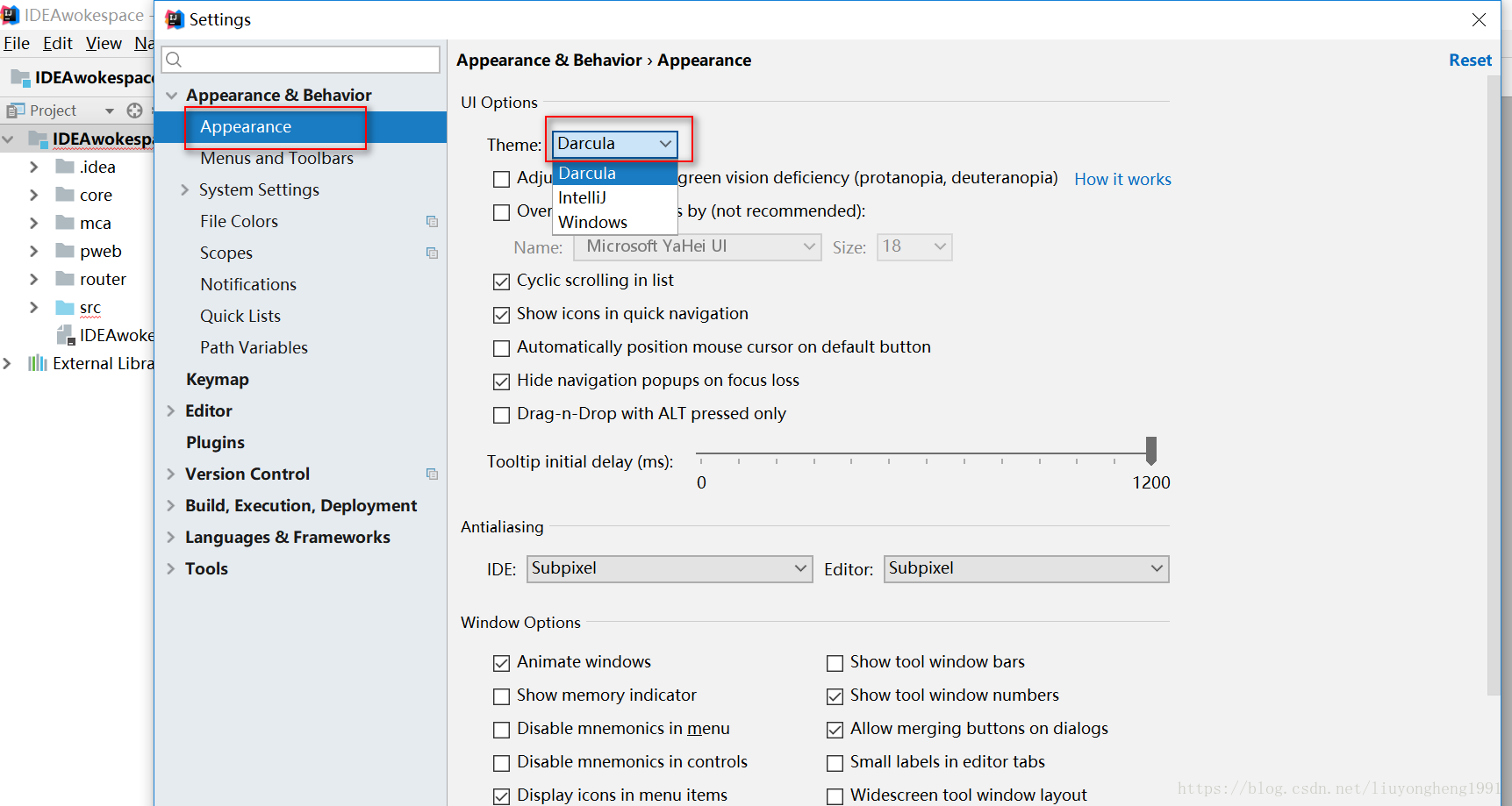Enable Small labels in editor tabs

point(835,763)
